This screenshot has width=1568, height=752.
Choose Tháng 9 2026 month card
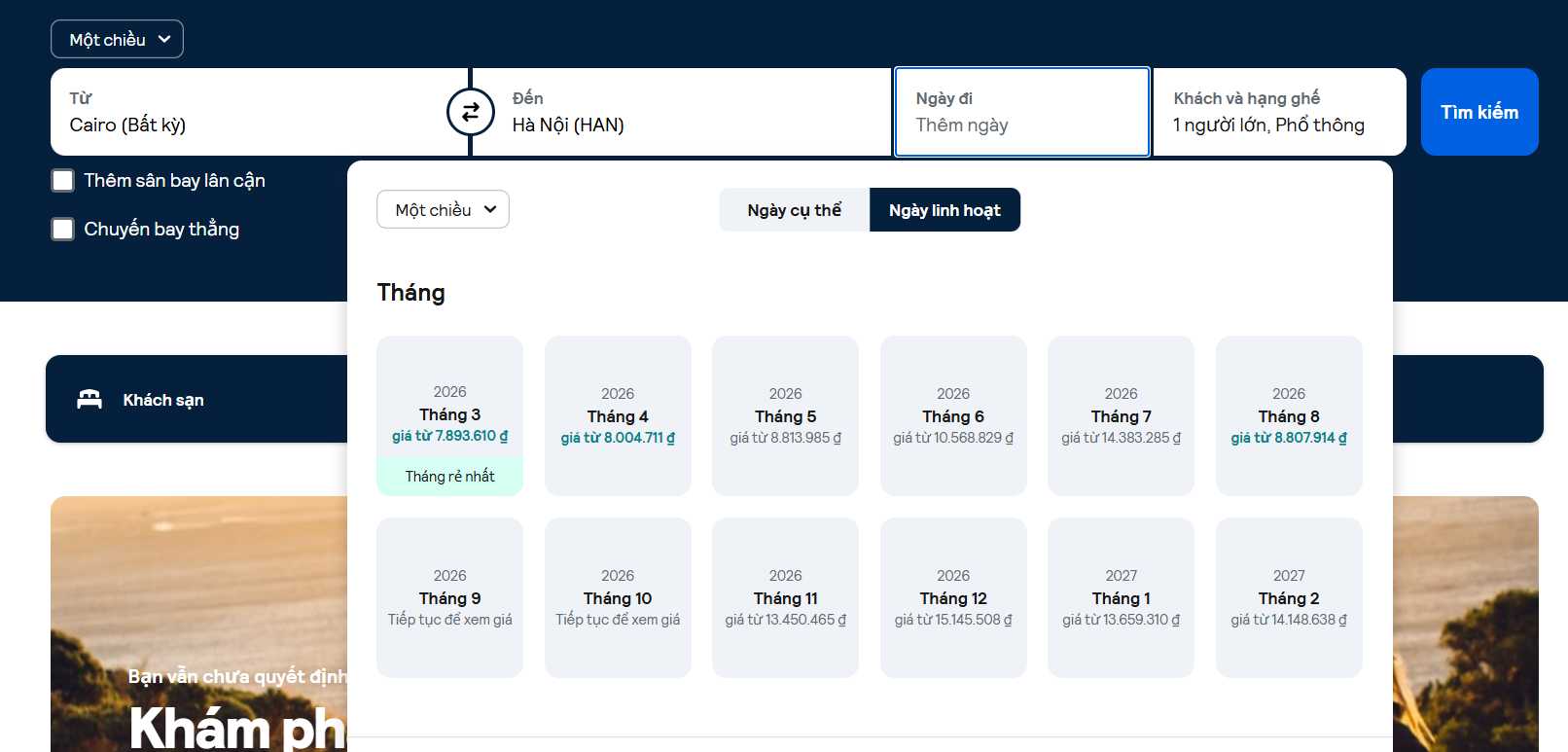[449, 597]
